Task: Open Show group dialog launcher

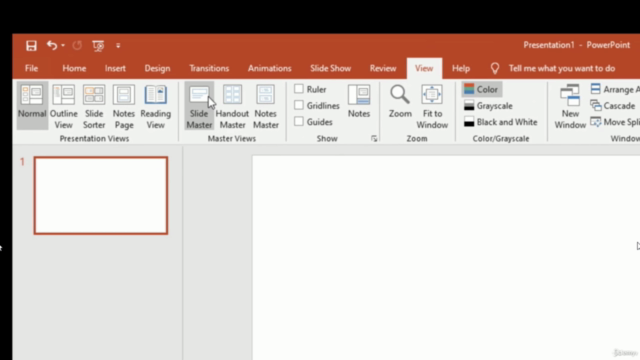Action: pos(374,139)
